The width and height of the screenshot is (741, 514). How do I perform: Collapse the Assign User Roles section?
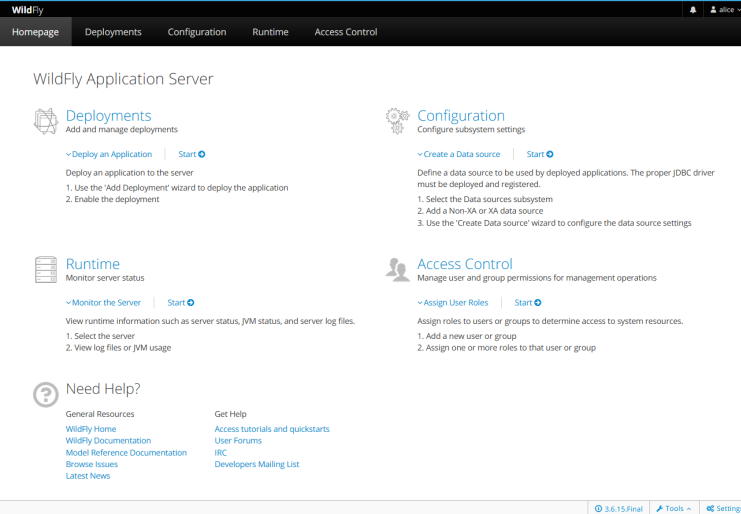pyautogui.click(x=453, y=302)
